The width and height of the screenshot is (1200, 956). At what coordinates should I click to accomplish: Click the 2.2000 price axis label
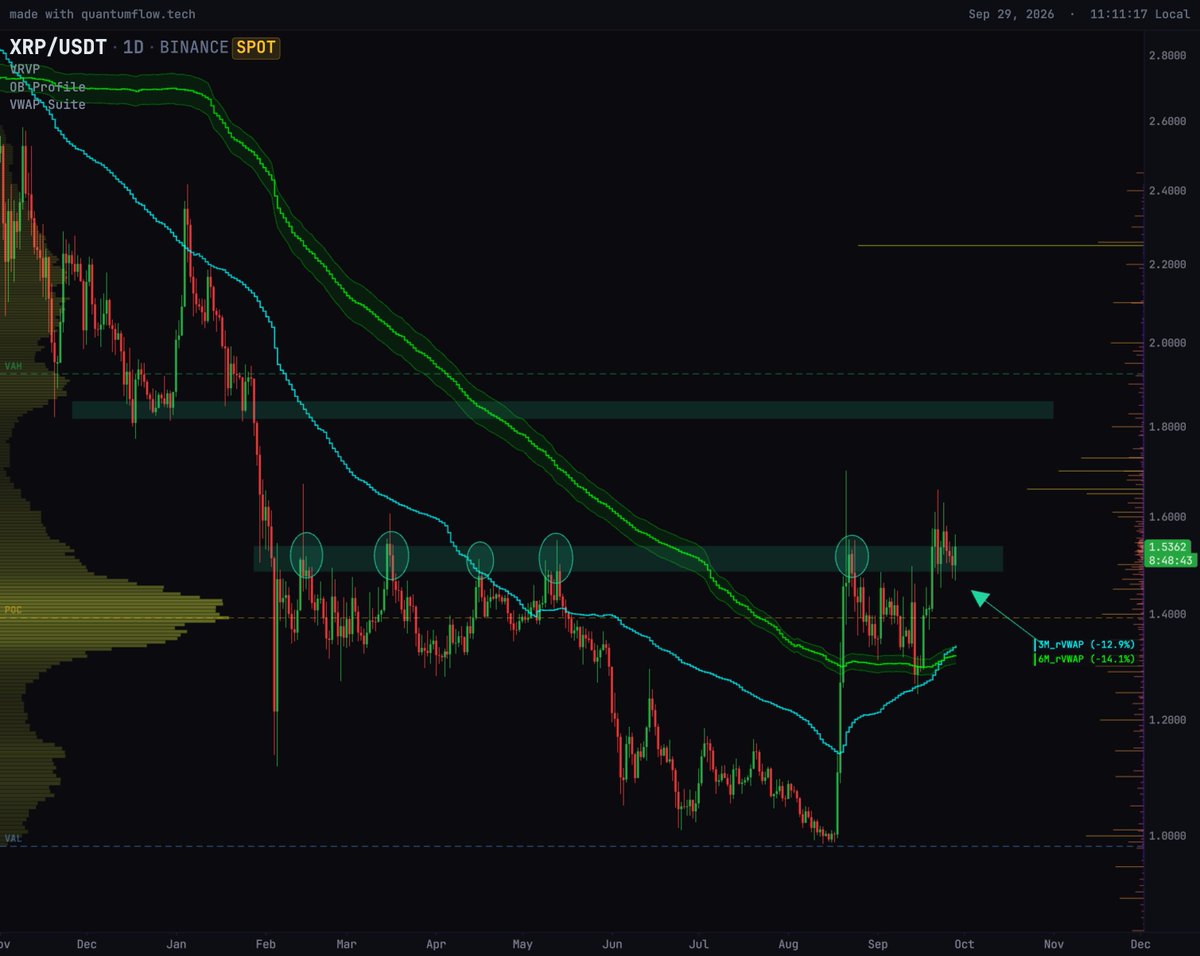click(x=1168, y=264)
